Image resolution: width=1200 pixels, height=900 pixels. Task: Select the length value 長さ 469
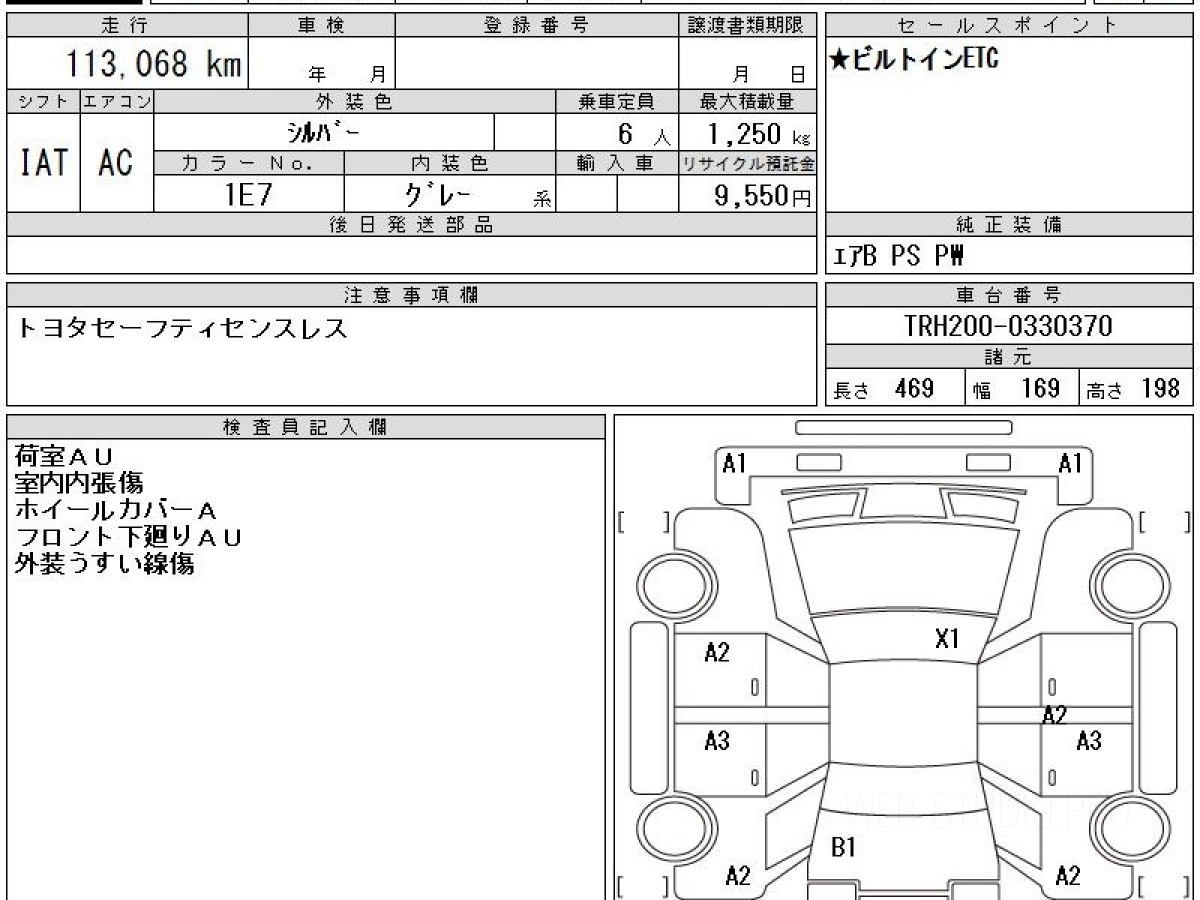(884, 389)
